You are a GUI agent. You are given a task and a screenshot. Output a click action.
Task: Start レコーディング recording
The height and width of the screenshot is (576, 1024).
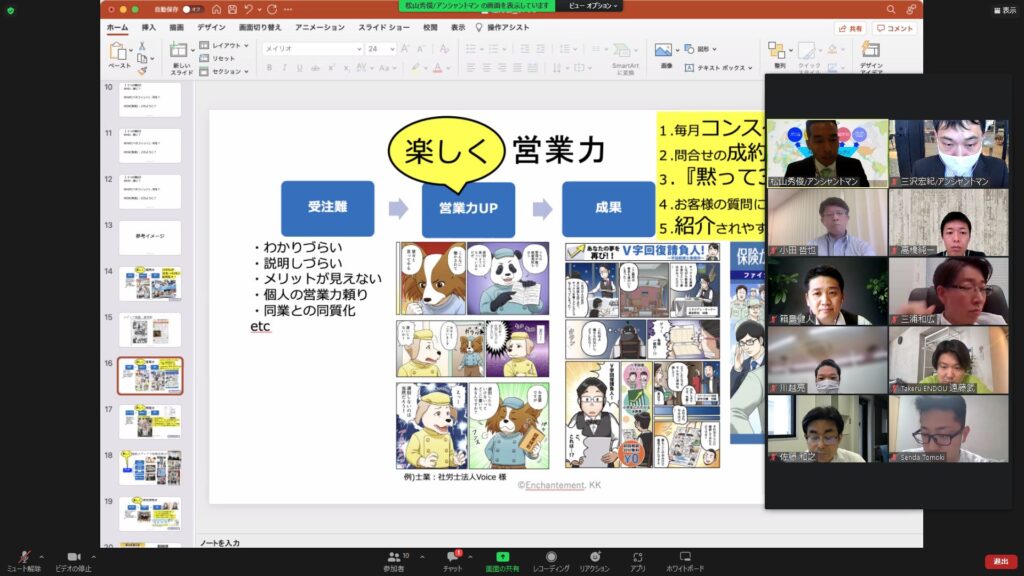click(x=551, y=561)
